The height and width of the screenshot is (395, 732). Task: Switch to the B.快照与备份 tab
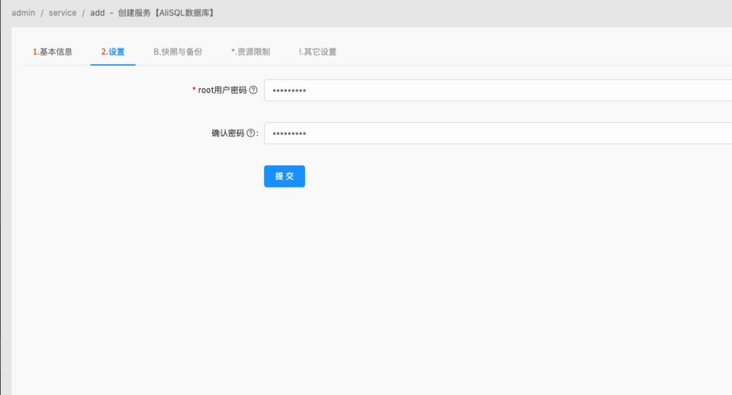tap(178, 52)
